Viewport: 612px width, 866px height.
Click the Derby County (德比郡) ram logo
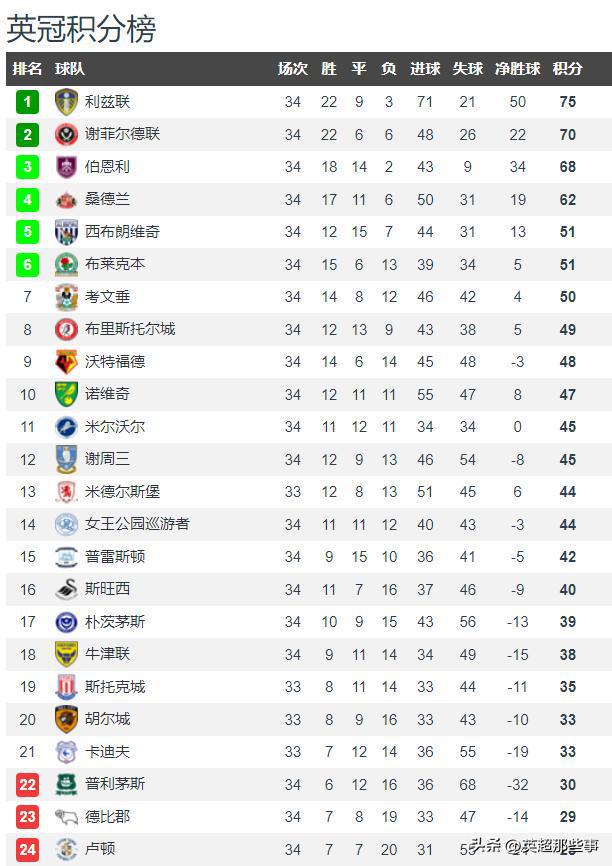coord(66,817)
